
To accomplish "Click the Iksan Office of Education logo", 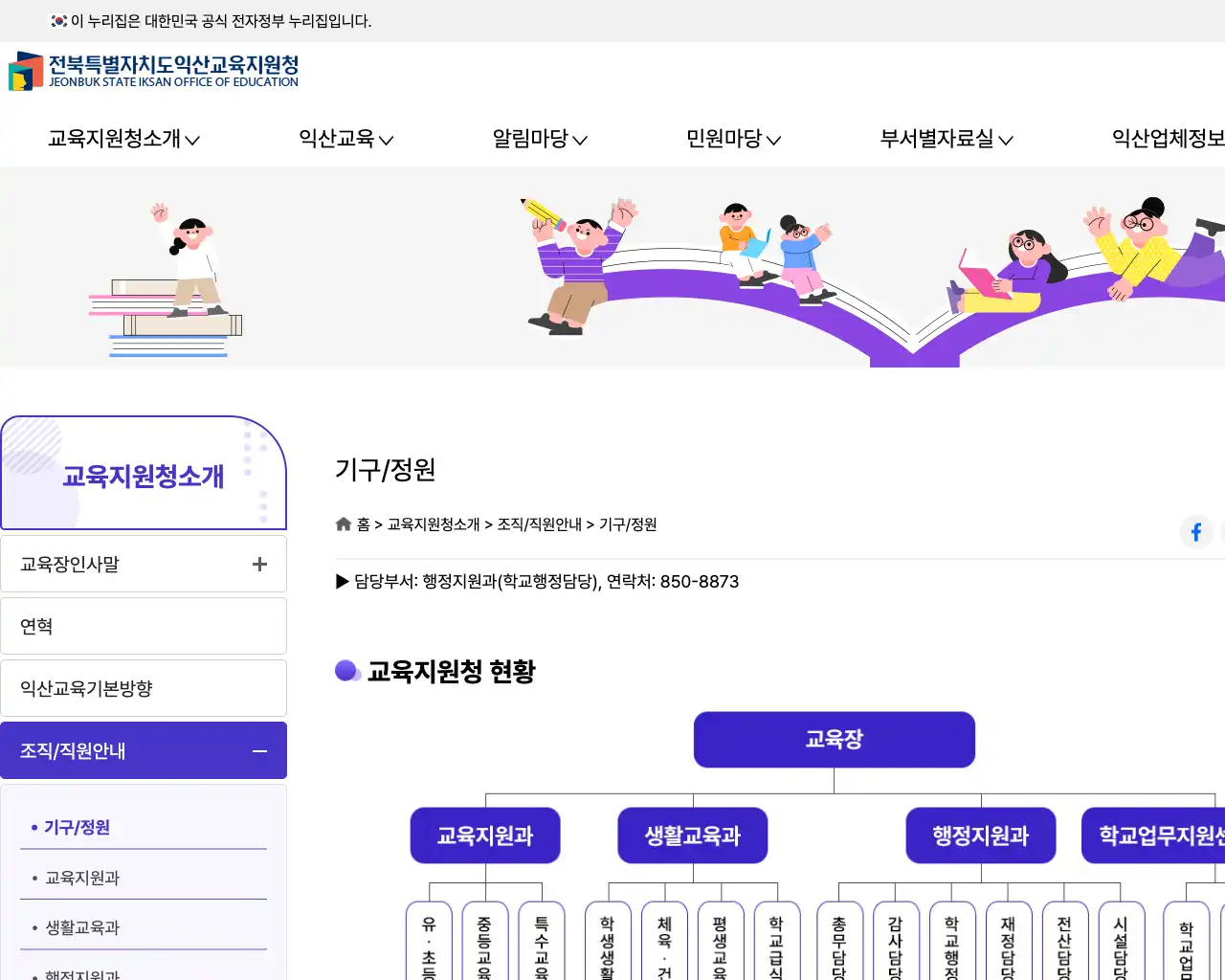I will [x=153, y=72].
